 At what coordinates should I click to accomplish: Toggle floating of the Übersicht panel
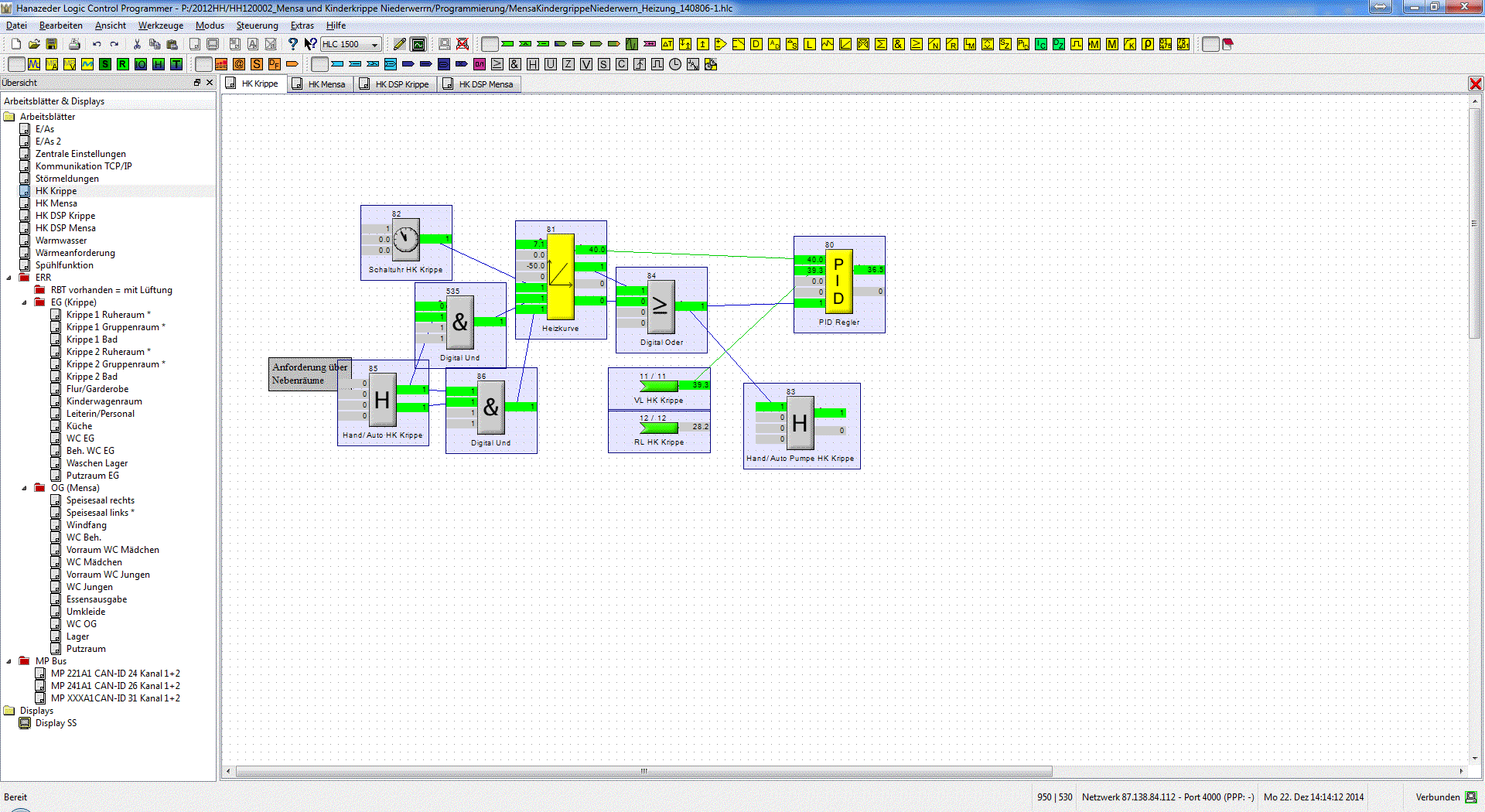196,83
